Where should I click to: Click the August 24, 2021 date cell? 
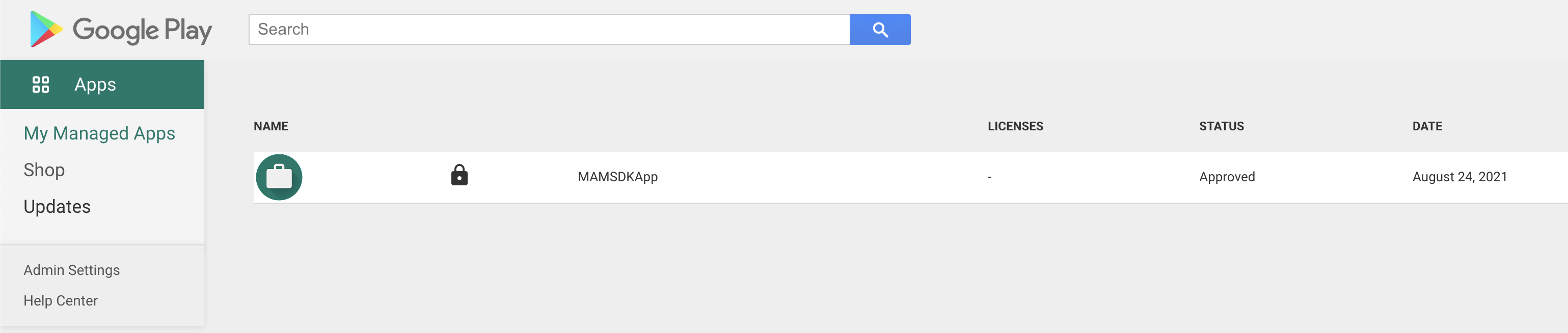[1459, 177]
